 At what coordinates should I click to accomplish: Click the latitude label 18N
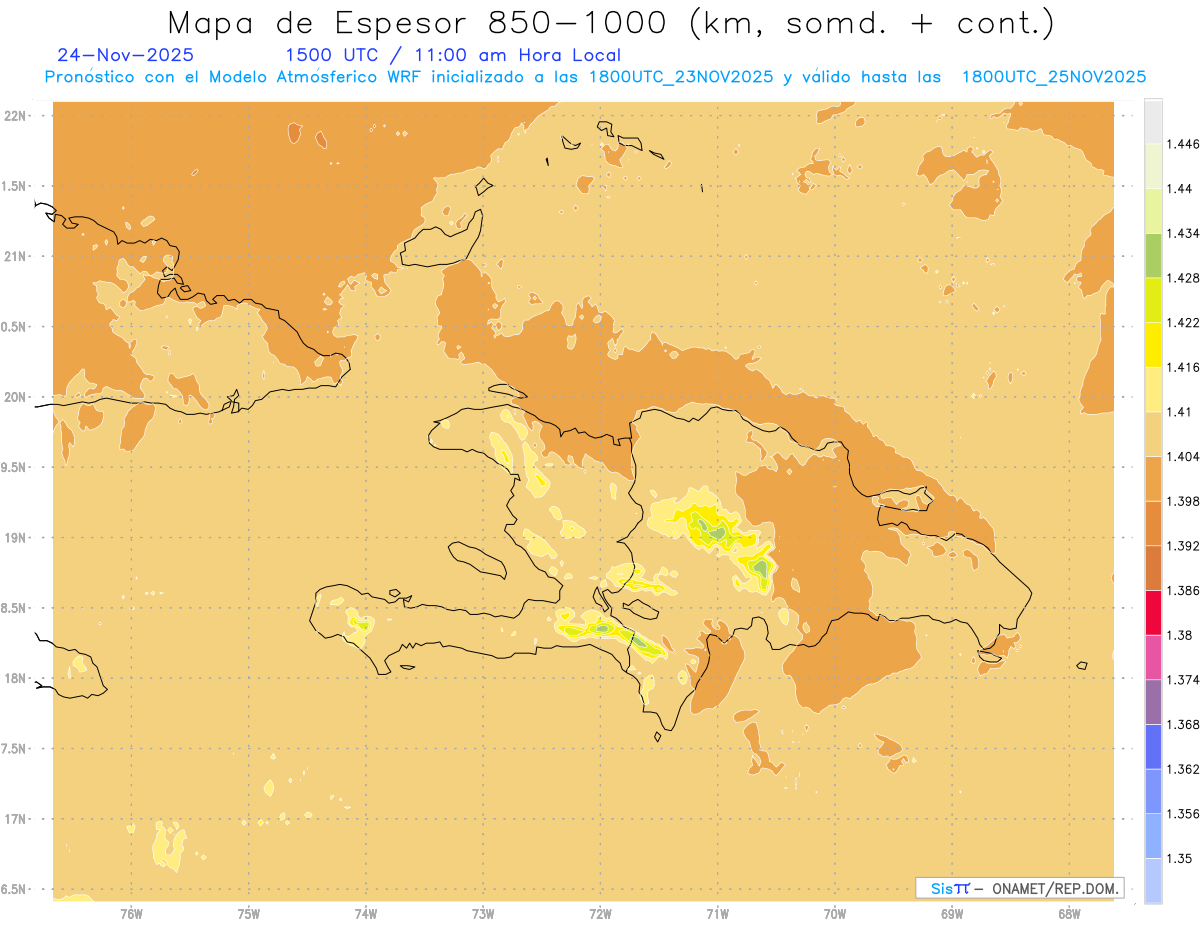(x=17, y=678)
